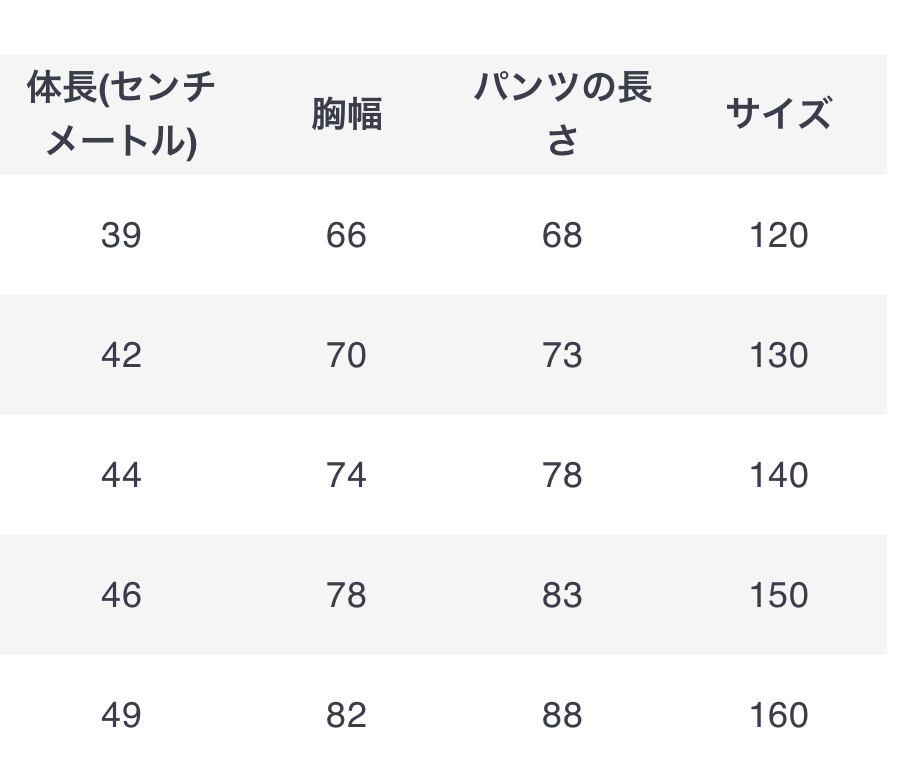
Task: Select the size 160 cell
Action: 778,716
